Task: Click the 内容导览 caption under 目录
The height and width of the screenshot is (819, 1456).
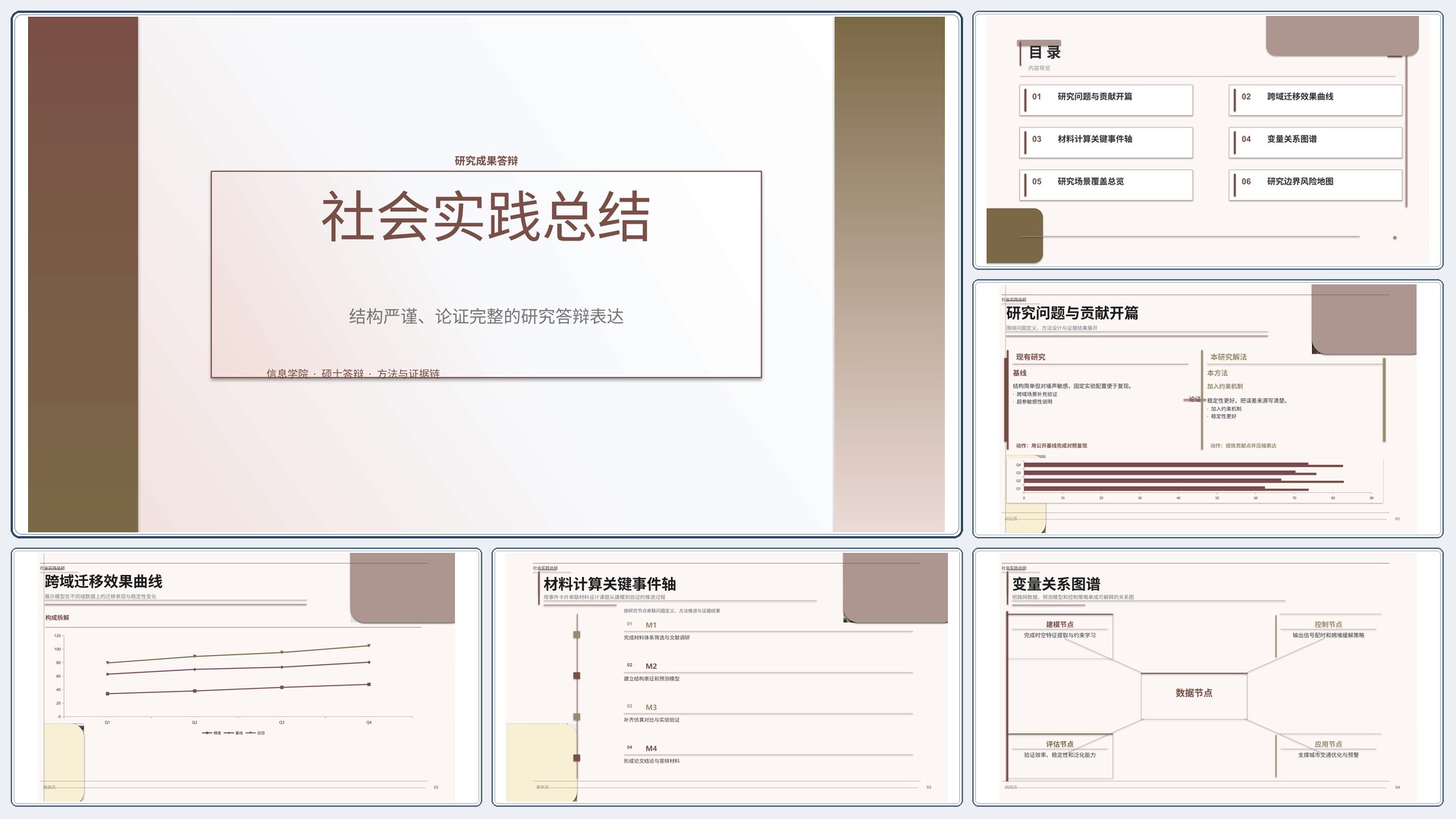Action: [1039, 68]
